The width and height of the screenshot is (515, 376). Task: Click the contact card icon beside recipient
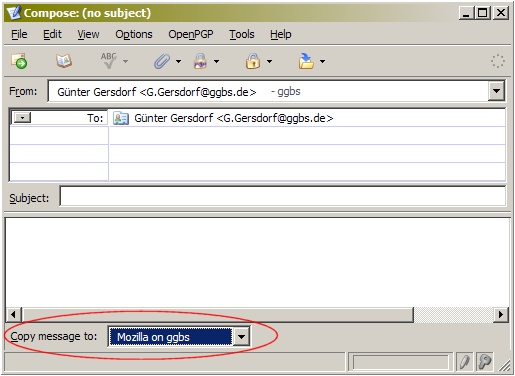point(120,118)
